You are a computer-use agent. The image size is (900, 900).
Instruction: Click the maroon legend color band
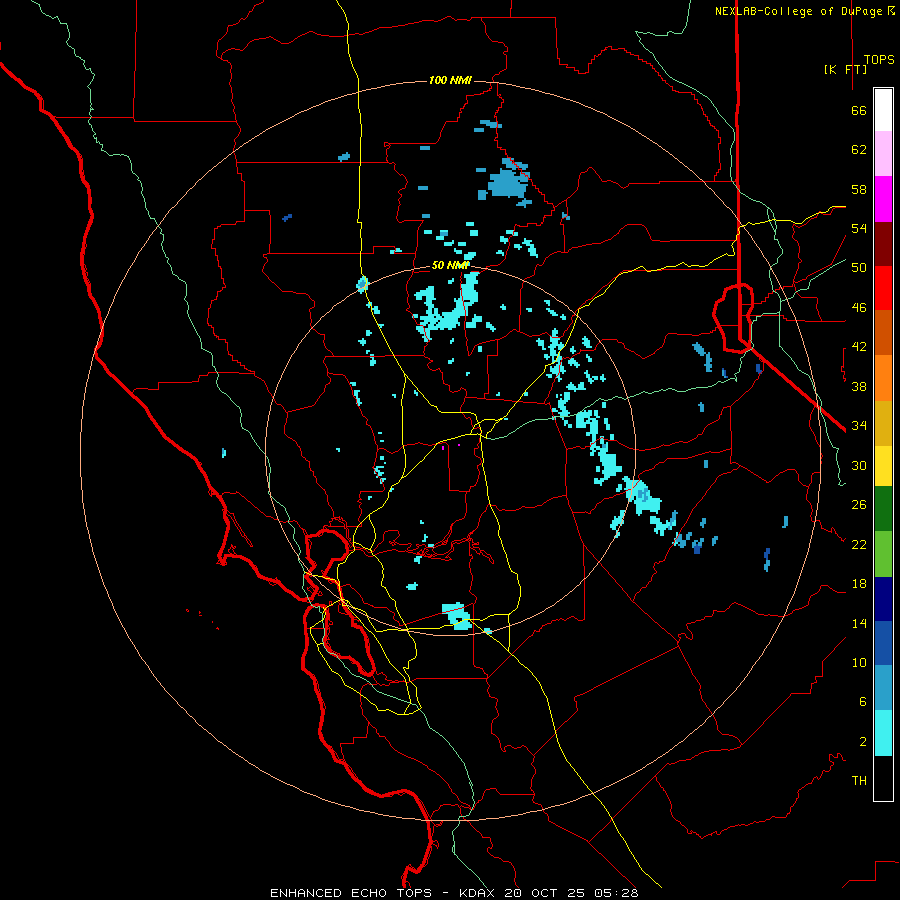(883, 244)
